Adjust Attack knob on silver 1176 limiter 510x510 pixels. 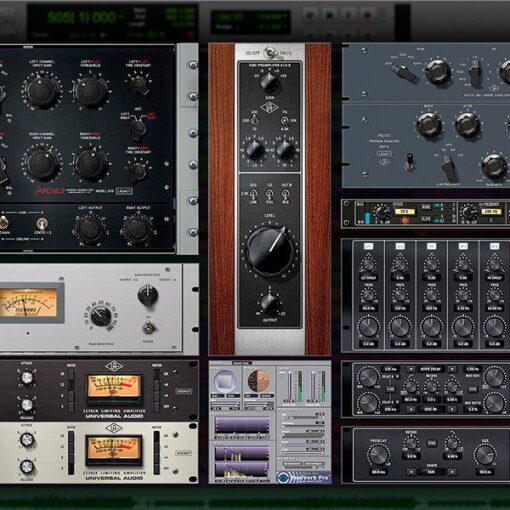pos(27,440)
